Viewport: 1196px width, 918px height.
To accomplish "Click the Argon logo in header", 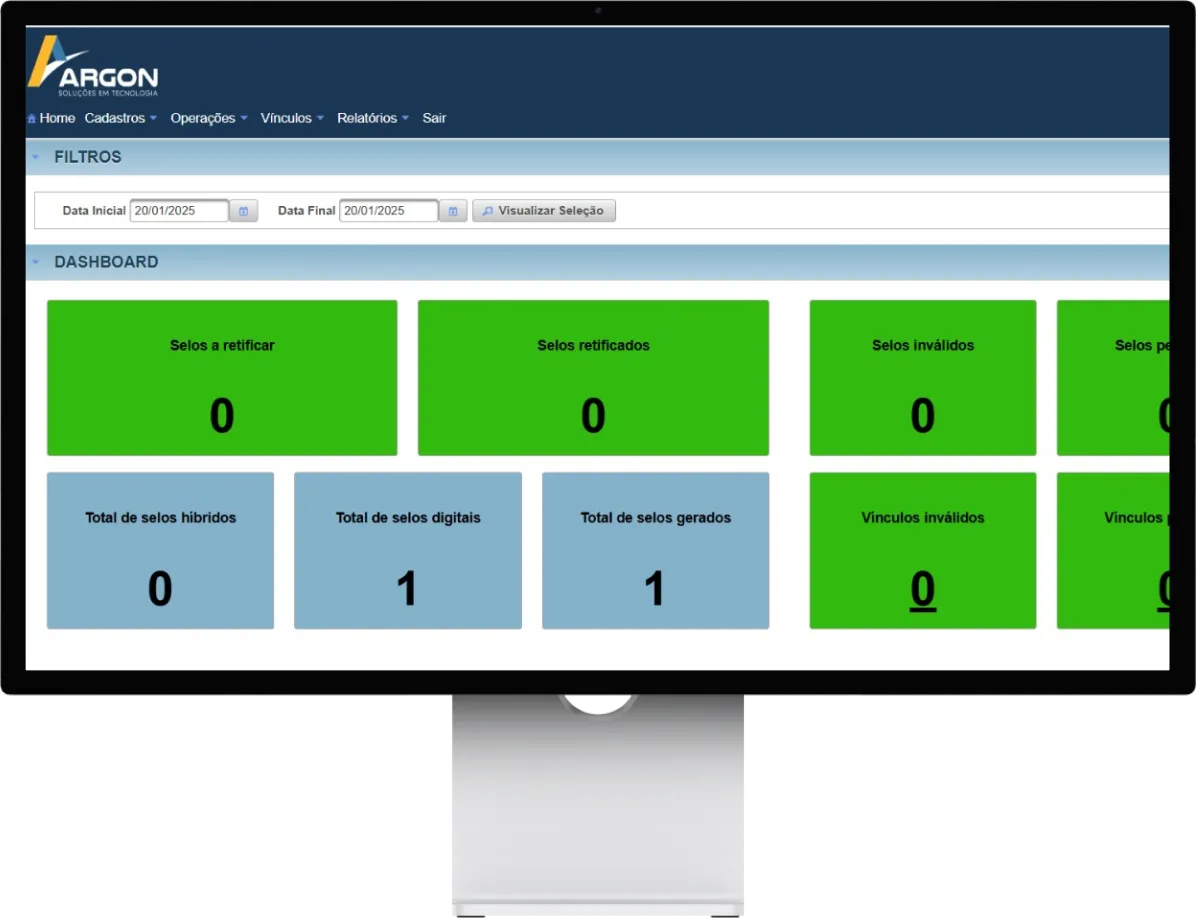I will pyautogui.click(x=92, y=68).
